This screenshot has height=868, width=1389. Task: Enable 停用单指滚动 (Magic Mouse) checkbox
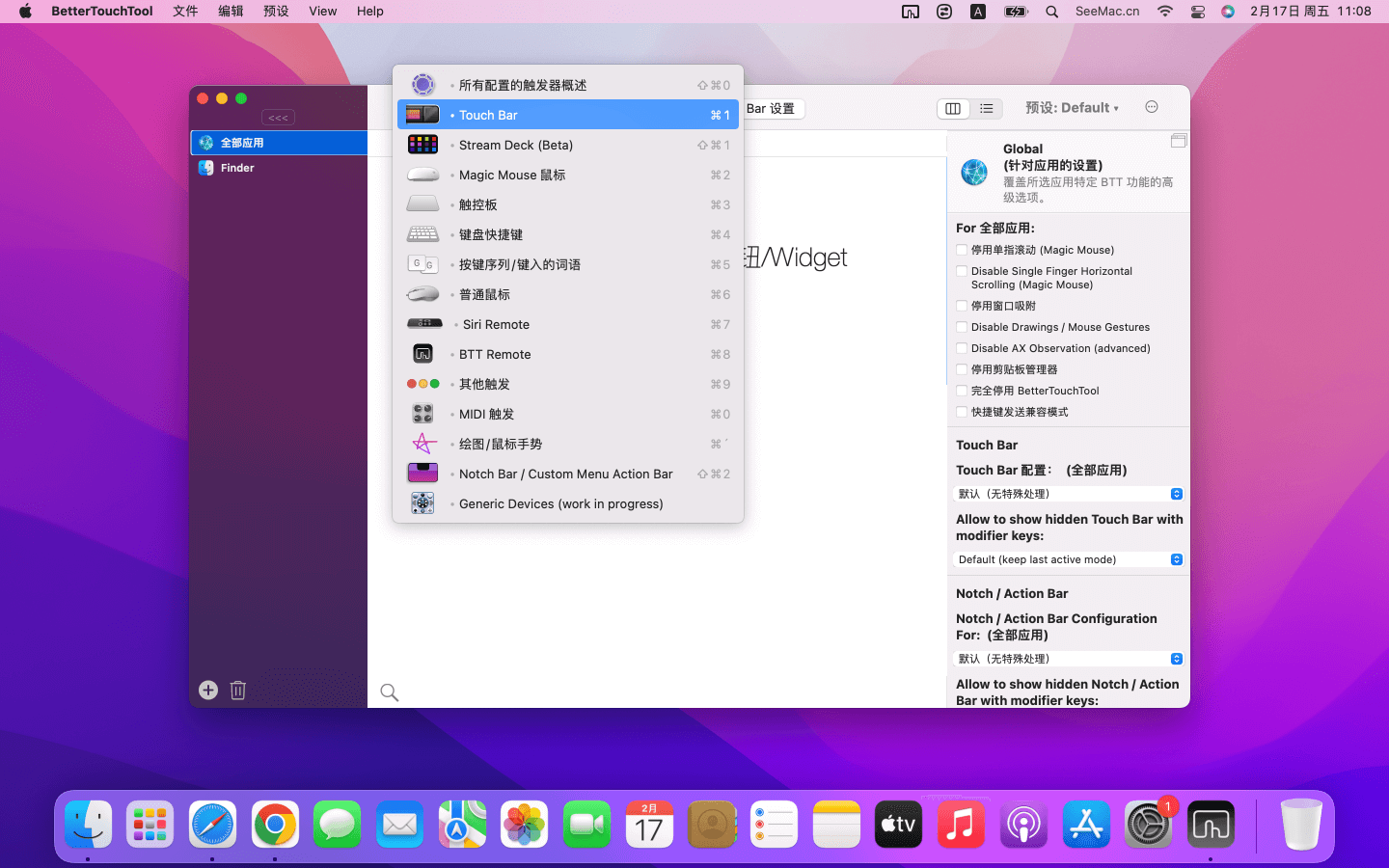click(962, 250)
